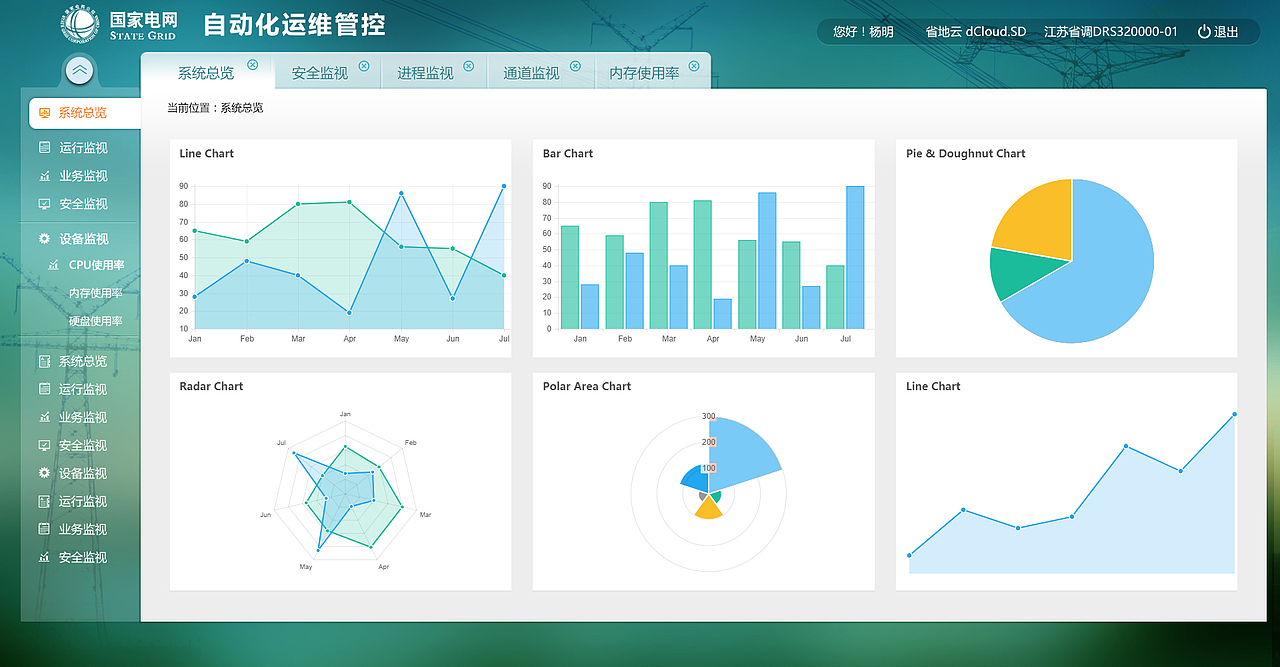Click the 退出 logout link

tap(1226, 32)
